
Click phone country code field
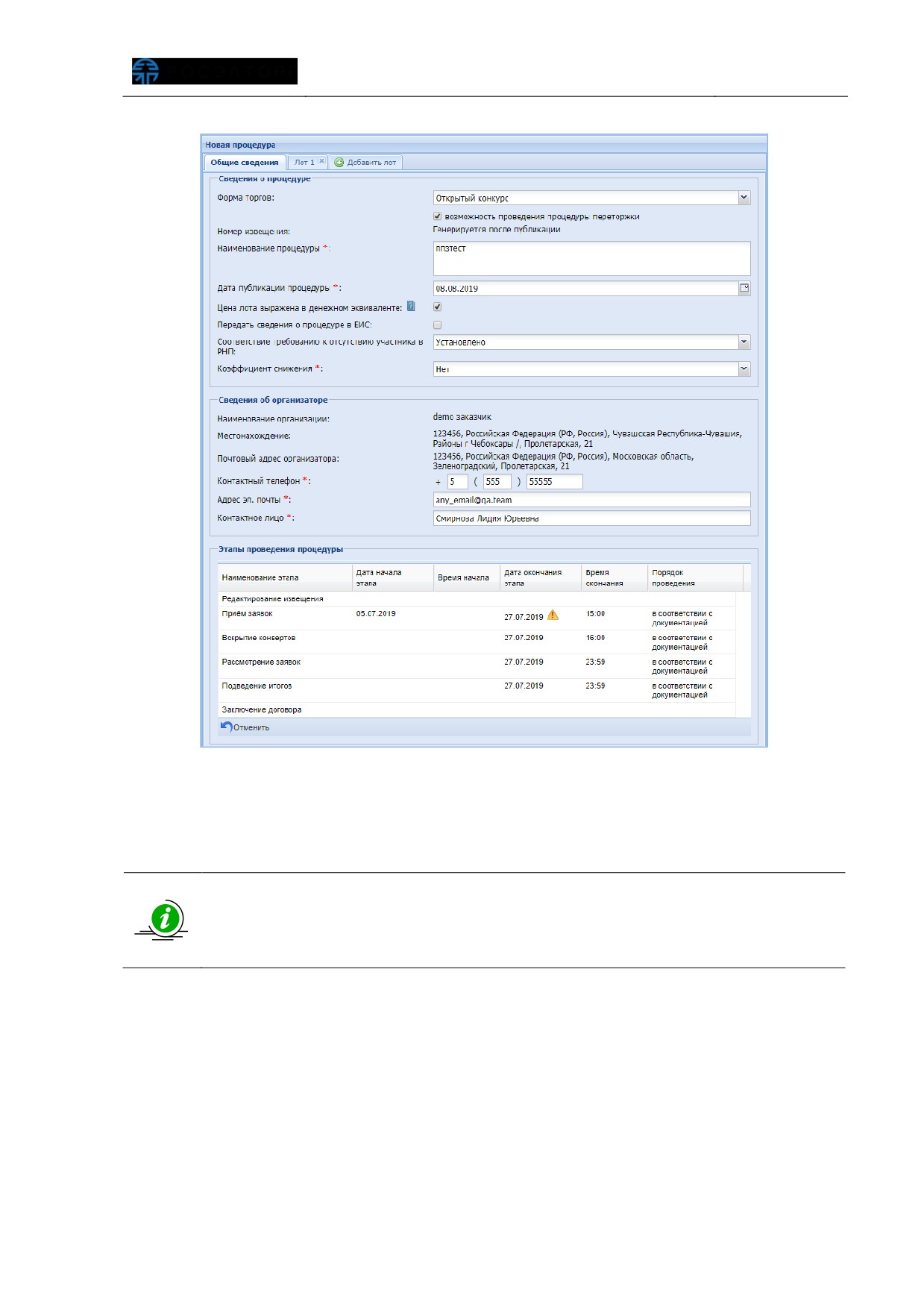tap(458, 482)
